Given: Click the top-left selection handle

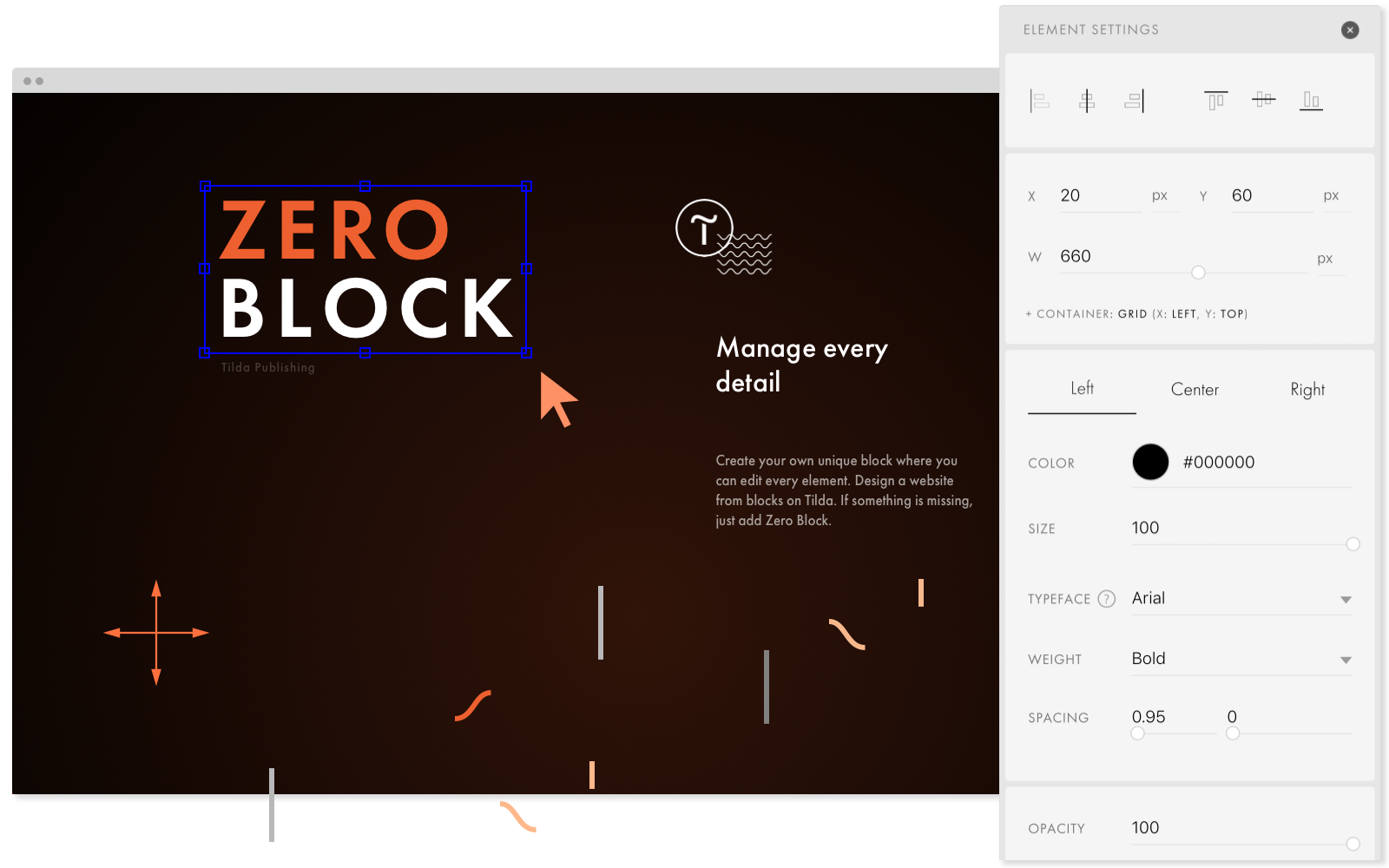Looking at the screenshot, I should point(206,187).
